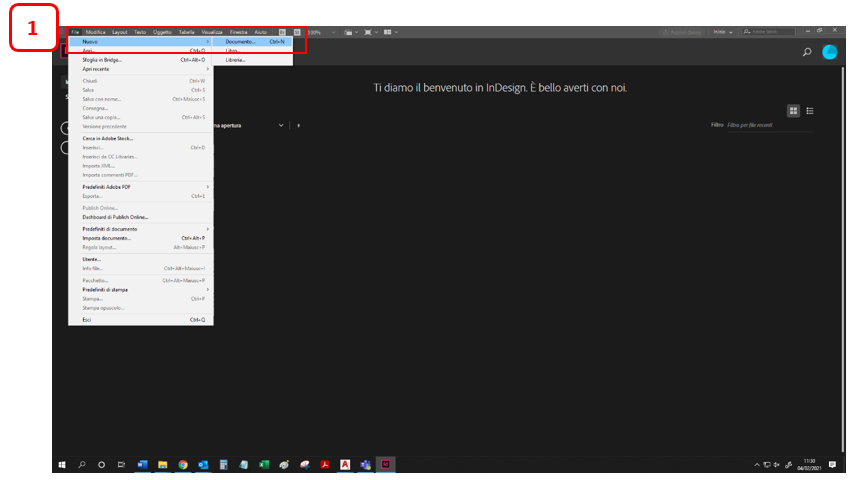Open Outlook from the taskbar
The height and width of the screenshot is (480, 856).
[x=203, y=465]
